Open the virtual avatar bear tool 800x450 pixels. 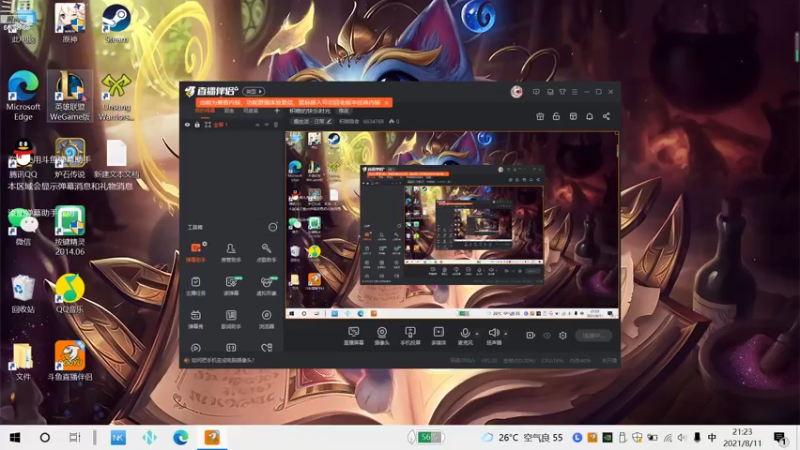(266, 286)
